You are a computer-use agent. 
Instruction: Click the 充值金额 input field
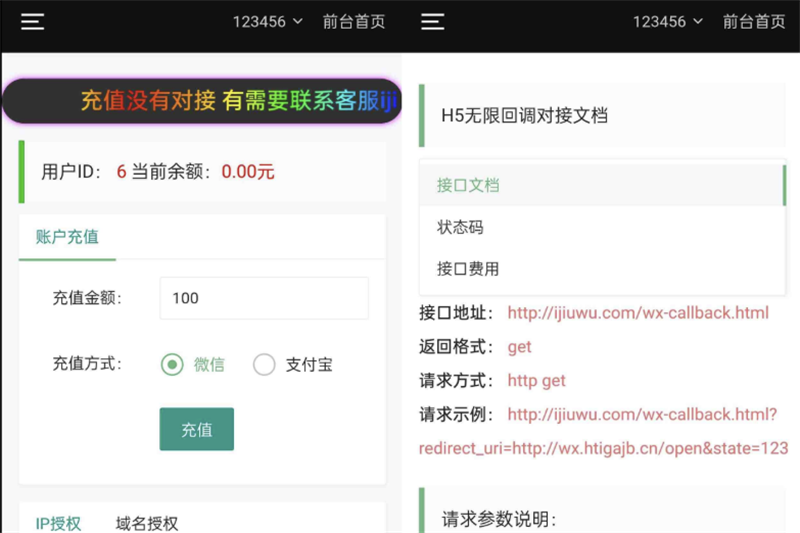[264, 298]
